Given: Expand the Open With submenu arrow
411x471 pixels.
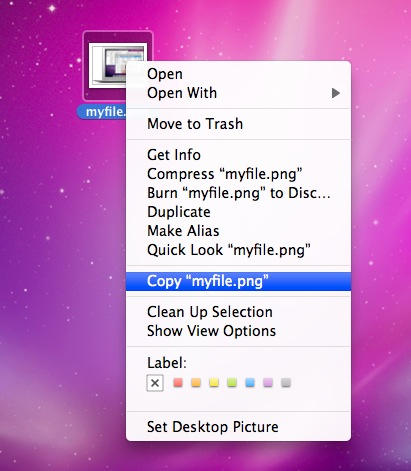Looking at the screenshot, I should coord(335,93).
